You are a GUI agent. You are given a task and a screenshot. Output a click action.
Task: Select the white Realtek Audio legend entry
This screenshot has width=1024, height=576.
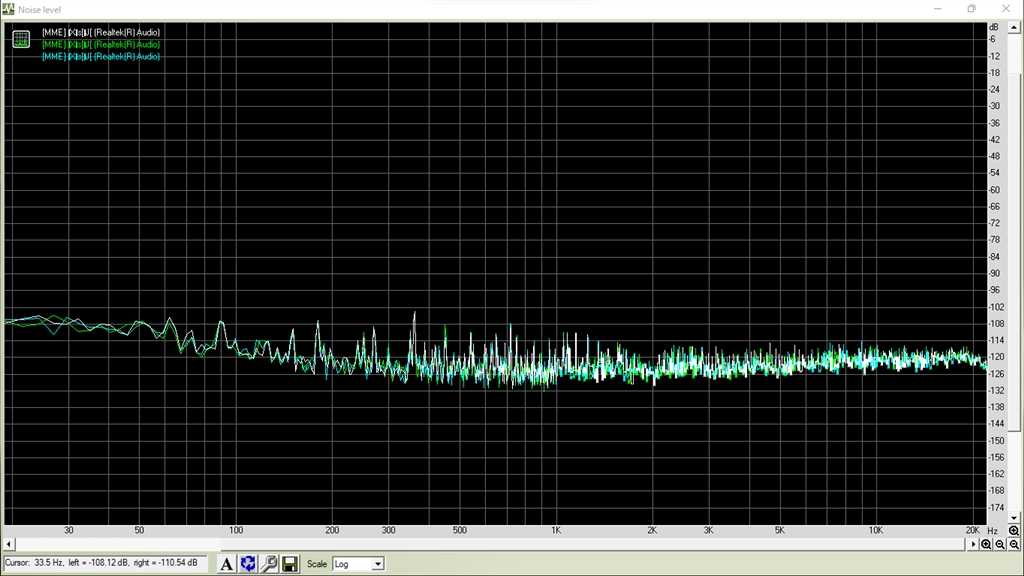click(101, 32)
